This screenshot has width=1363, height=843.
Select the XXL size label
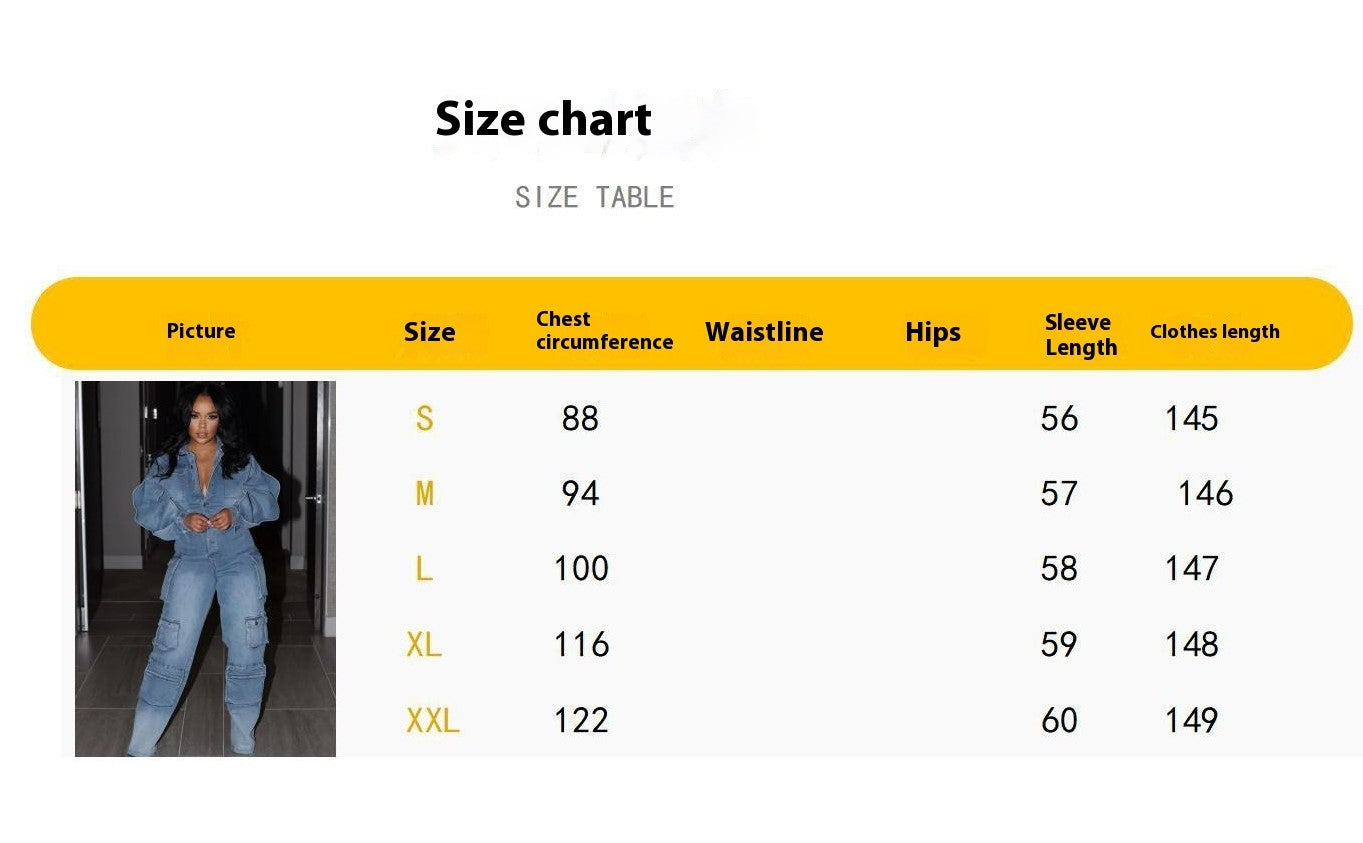433,720
